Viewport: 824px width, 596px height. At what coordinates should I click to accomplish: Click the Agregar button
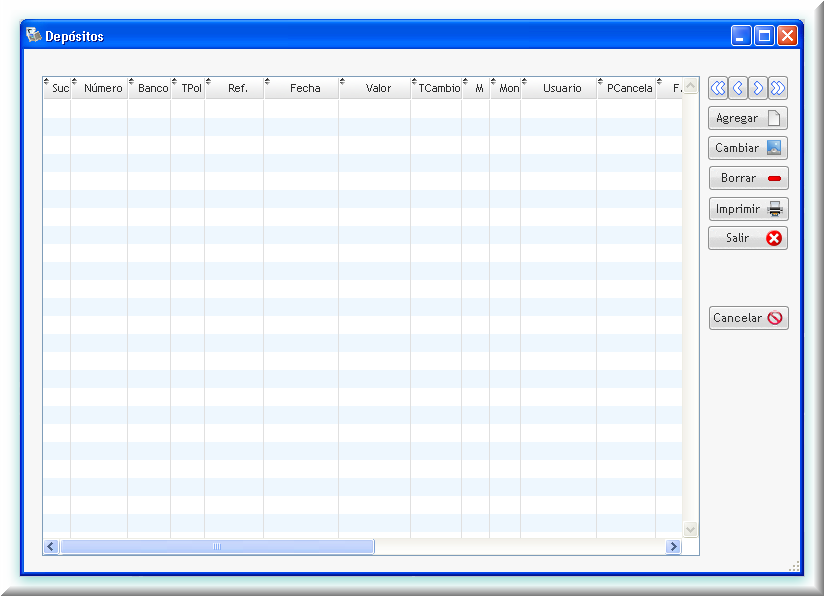click(x=748, y=118)
